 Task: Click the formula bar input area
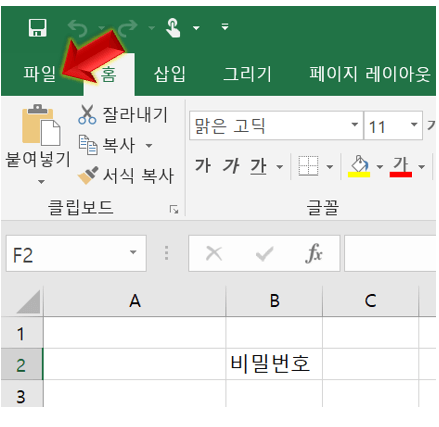click(390, 254)
